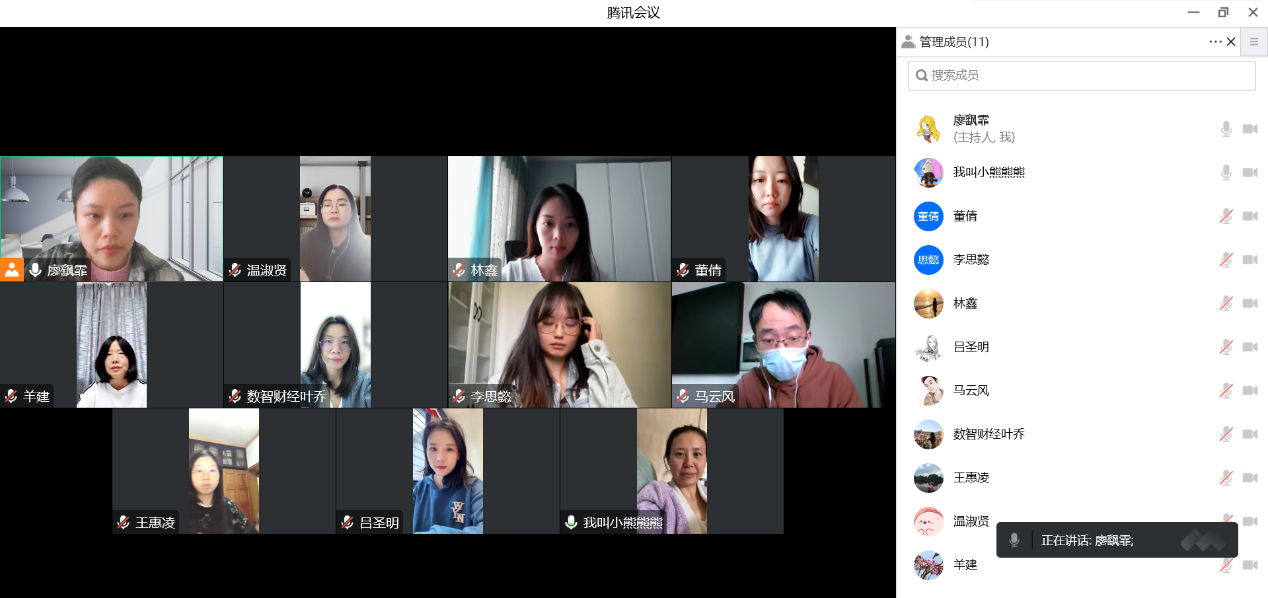Click the camera icon for 我叫小熊熊熊 in member list
The height and width of the screenshot is (598, 1268).
click(x=1249, y=173)
